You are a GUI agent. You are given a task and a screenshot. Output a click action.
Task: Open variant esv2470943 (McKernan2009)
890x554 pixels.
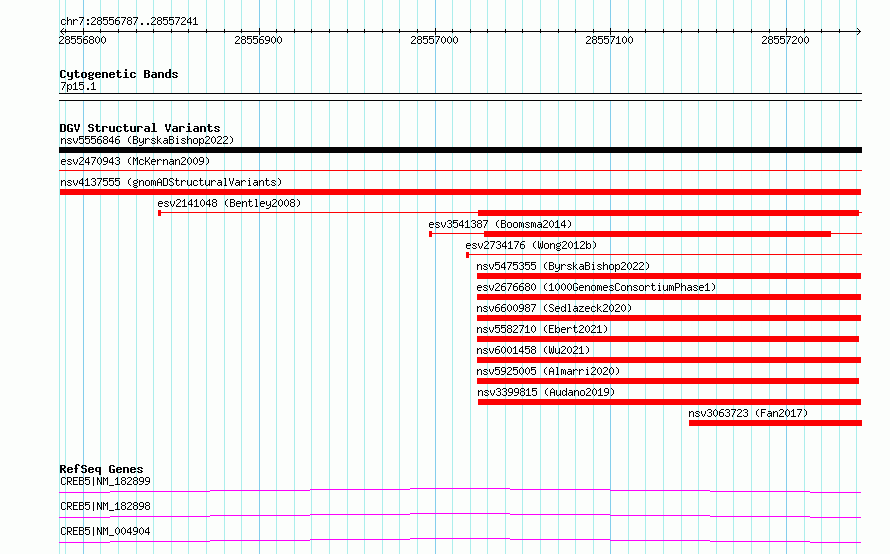135,161
